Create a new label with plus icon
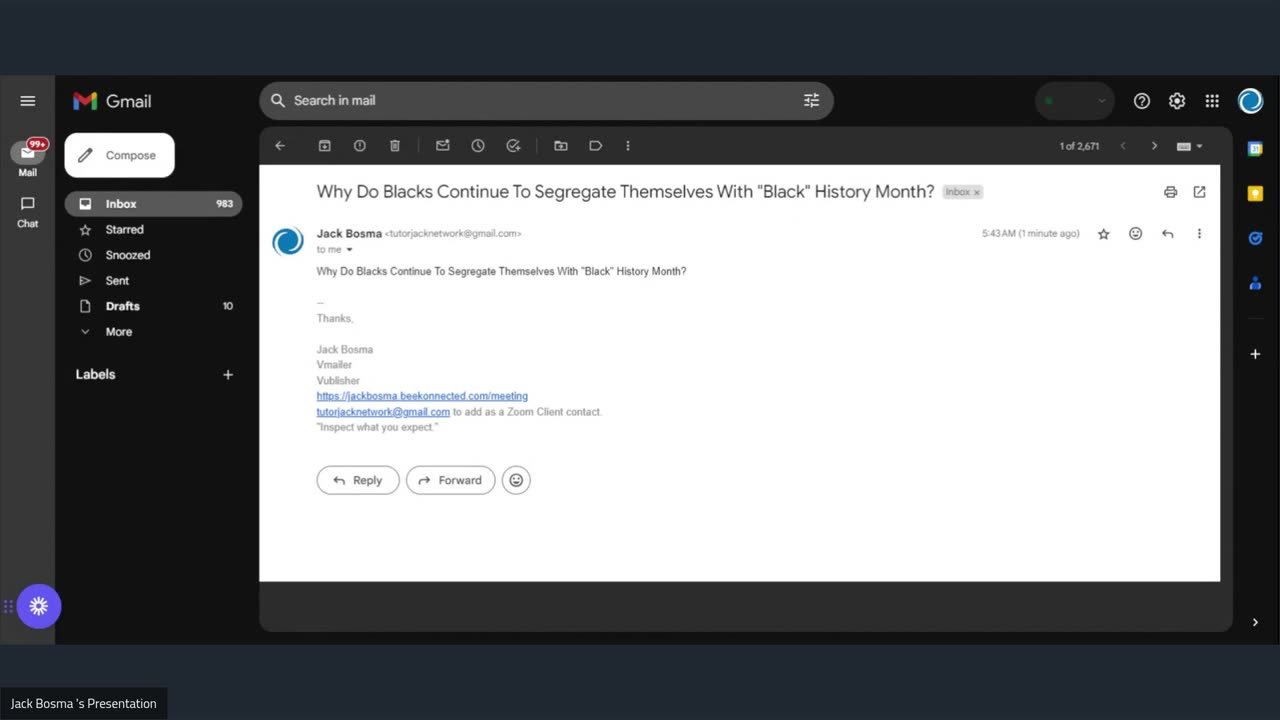The image size is (1280, 720). pyautogui.click(x=228, y=374)
